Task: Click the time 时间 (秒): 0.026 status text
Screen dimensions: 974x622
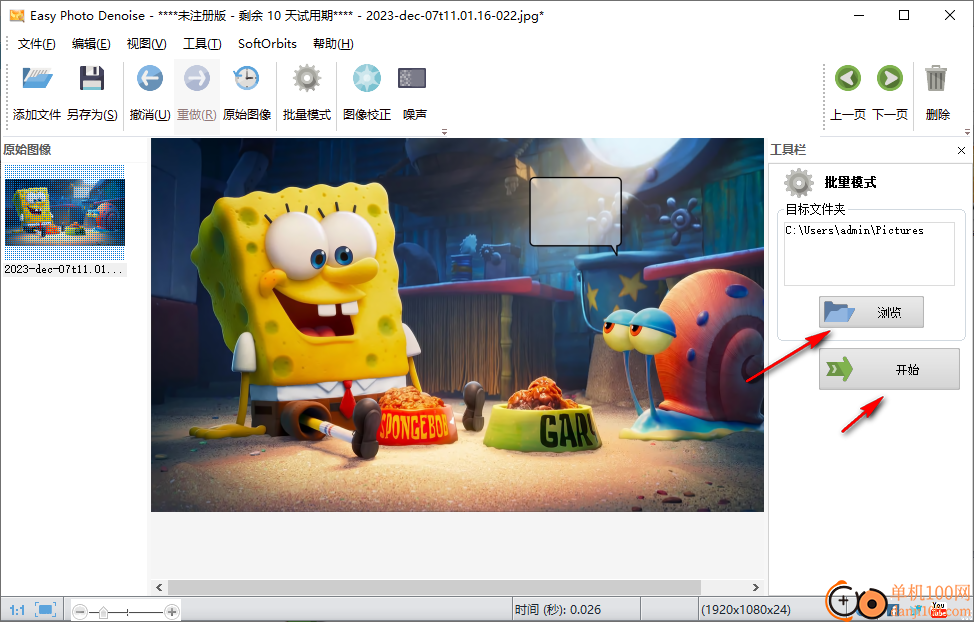Action: coord(557,610)
